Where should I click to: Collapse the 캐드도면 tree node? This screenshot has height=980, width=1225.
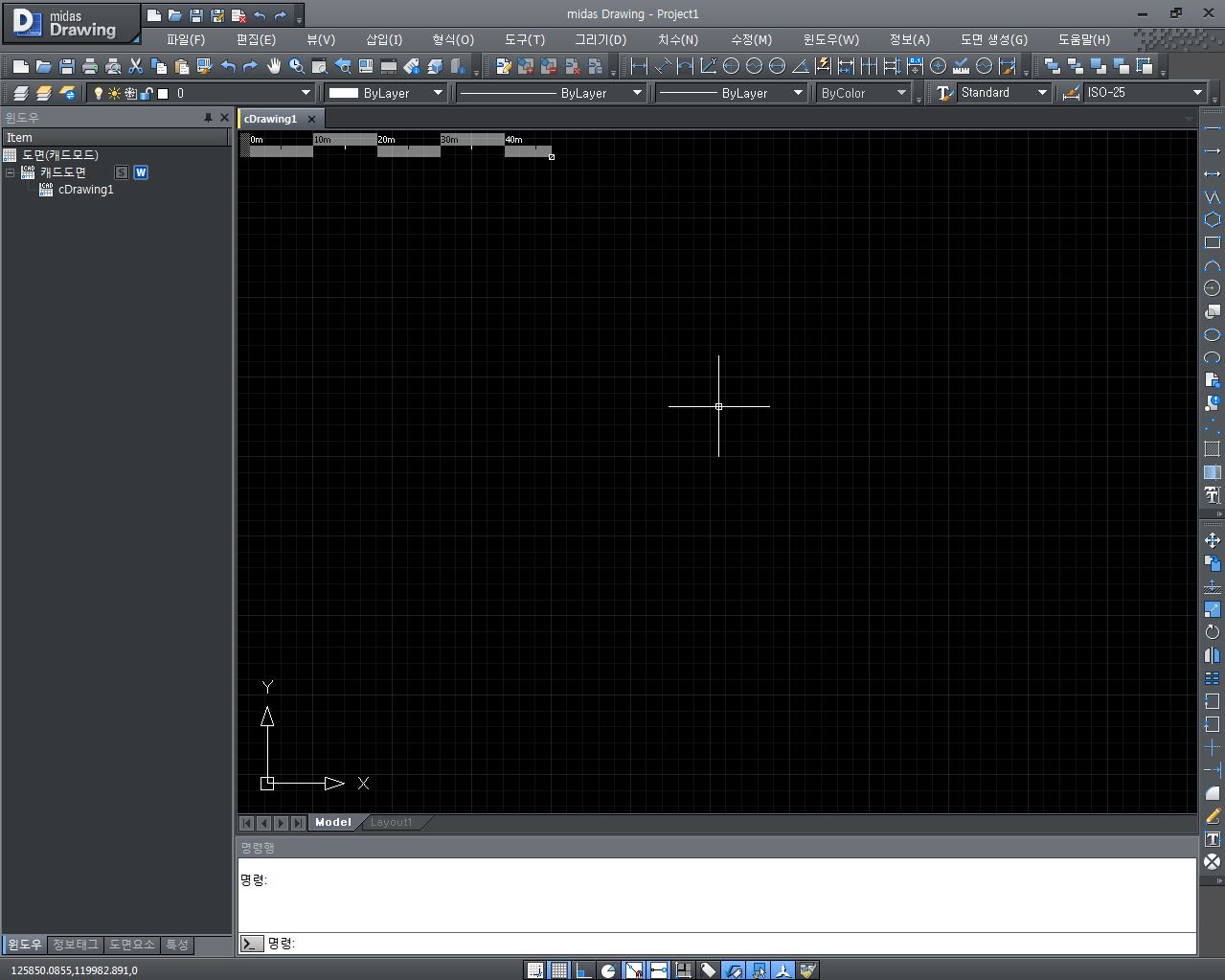tap(11, 172)
